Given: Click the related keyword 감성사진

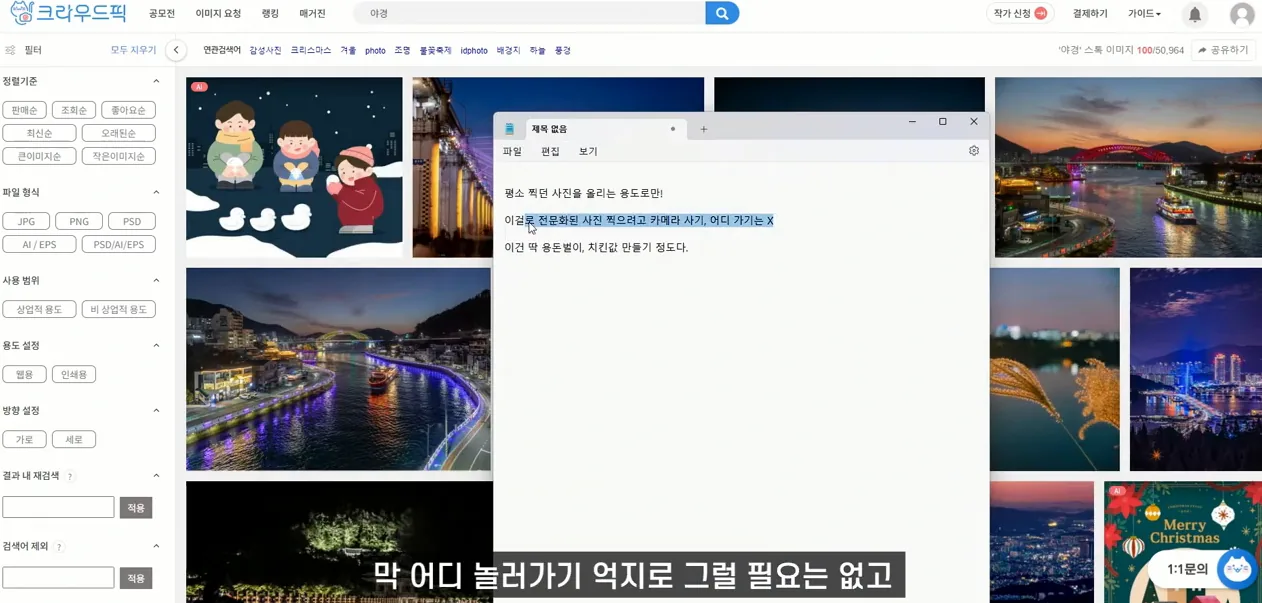Looking at the screenshot, I should coord(265,50).
